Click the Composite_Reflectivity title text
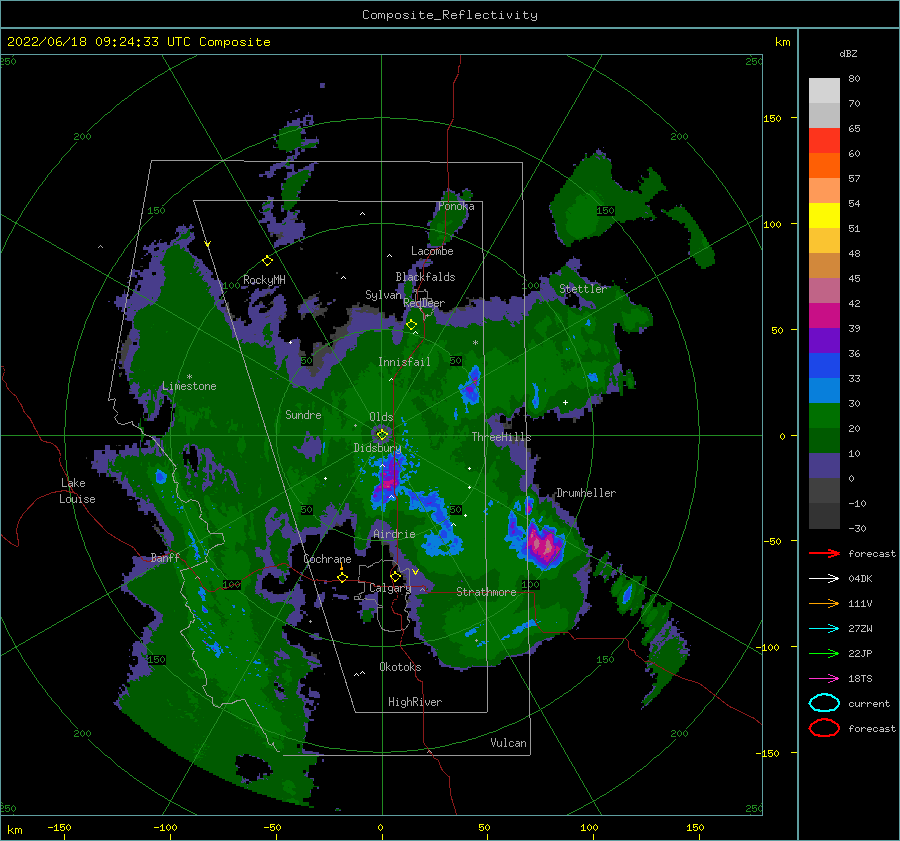This screenshot has width=900, height=841. (x=450, y=15)
